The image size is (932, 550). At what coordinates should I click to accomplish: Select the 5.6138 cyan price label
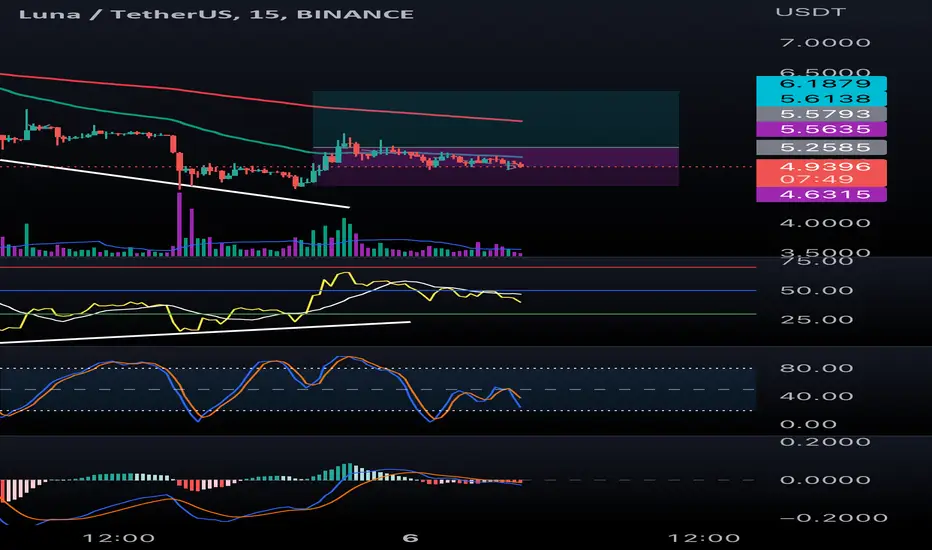tap(821, 99)
